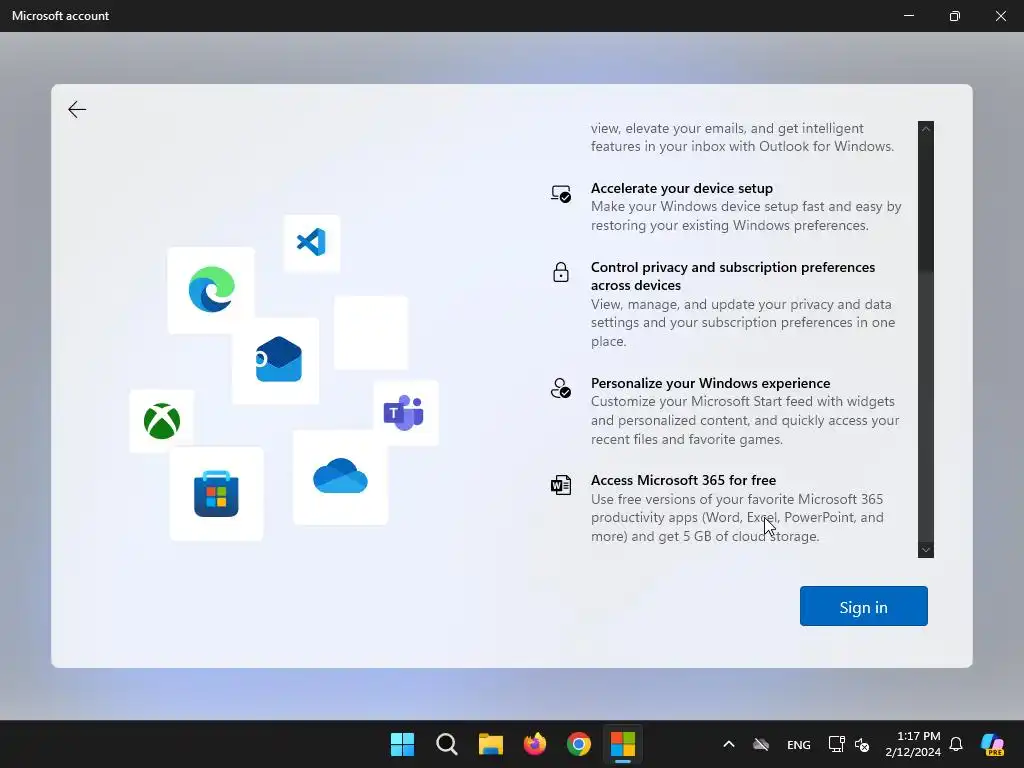Image resolution: width=1024 pixels, height=768 pixels.
Task: Click the OneDrive cloud tile
Action: (x=340, y=477)
